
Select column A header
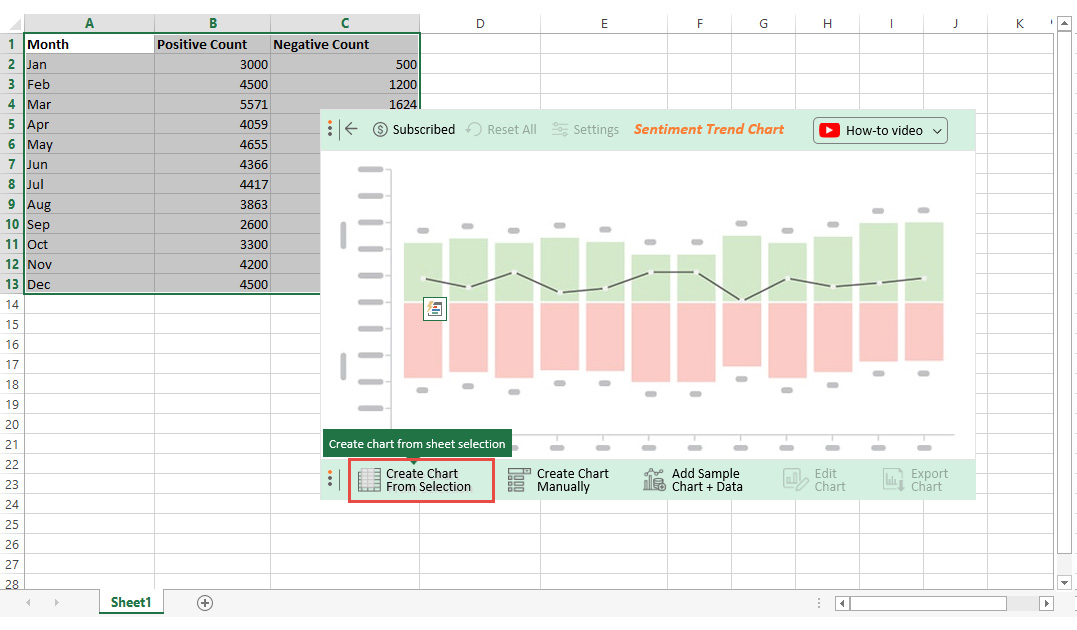pos(89,23)
